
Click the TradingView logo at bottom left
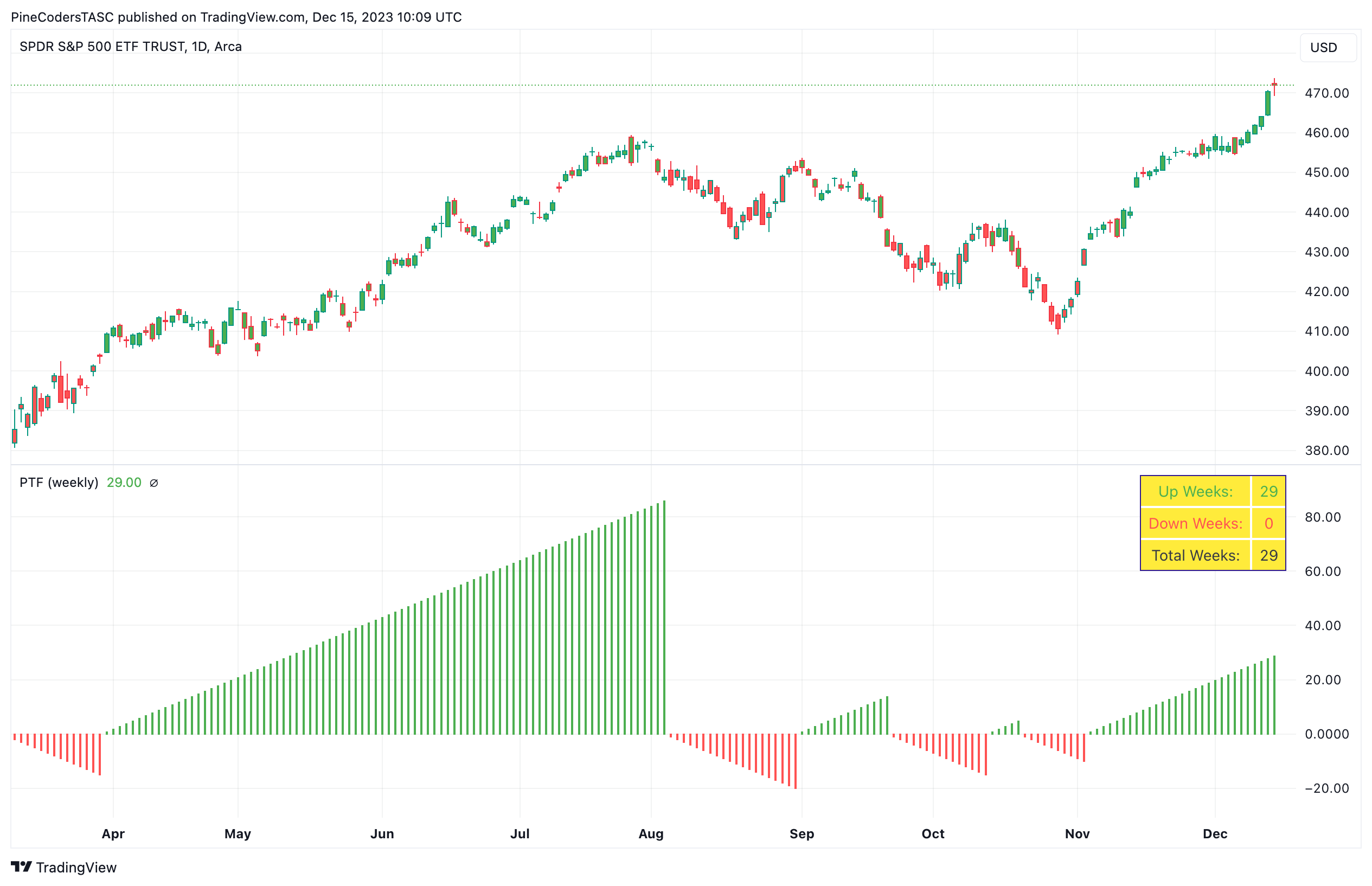pos(63,866)
